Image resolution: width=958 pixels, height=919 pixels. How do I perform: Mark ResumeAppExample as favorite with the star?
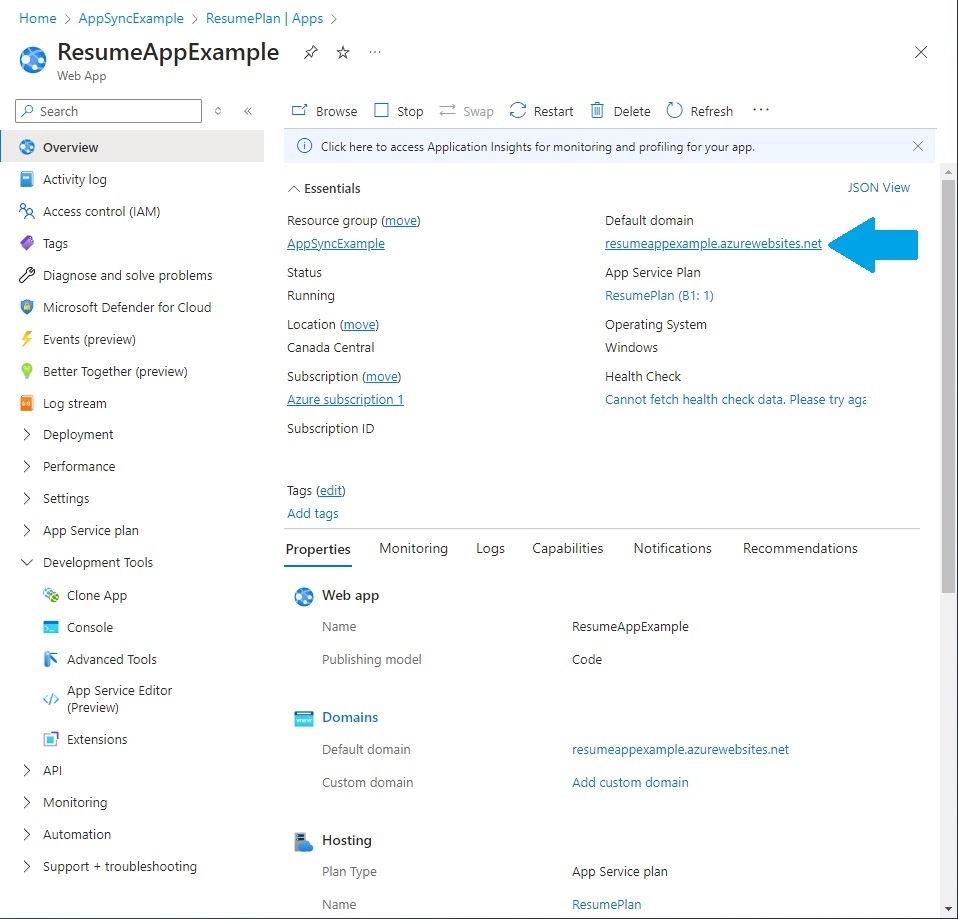coord(343,53)
